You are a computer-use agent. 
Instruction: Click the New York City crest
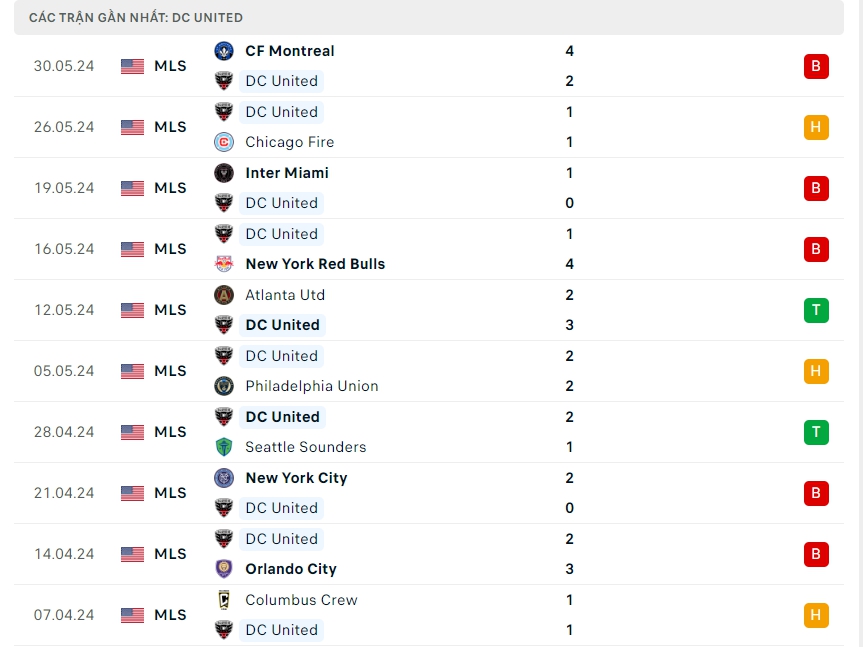[224, 478]
